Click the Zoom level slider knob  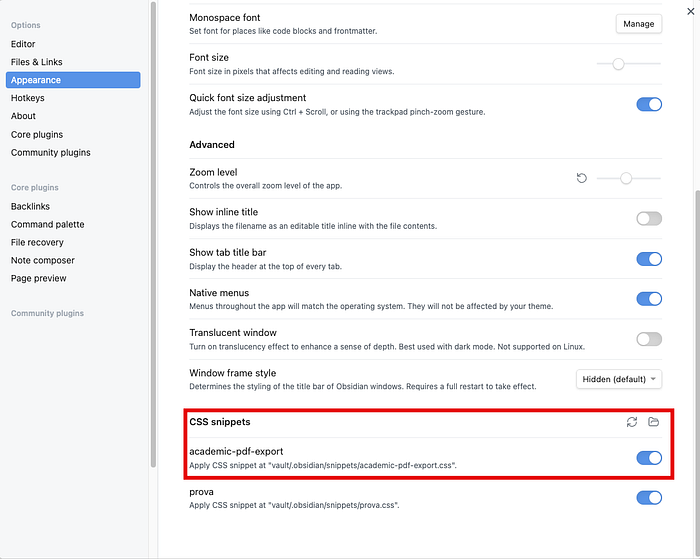(626, 179)
